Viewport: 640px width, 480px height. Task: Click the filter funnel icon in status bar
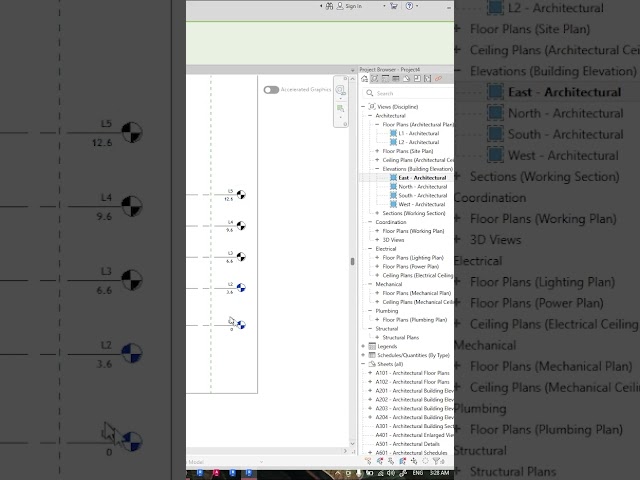point(437,461)
